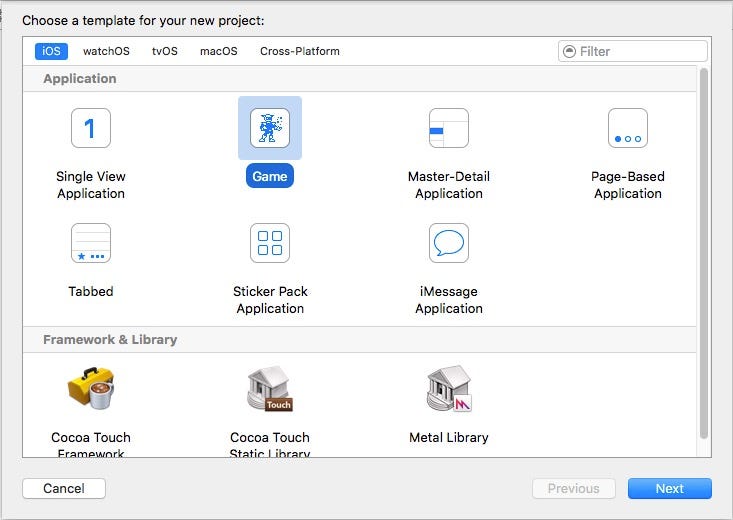Pick the Page-Based Application icon
Image resolution: width=733 pixels, height=520 pixels.
coord(628,128)
